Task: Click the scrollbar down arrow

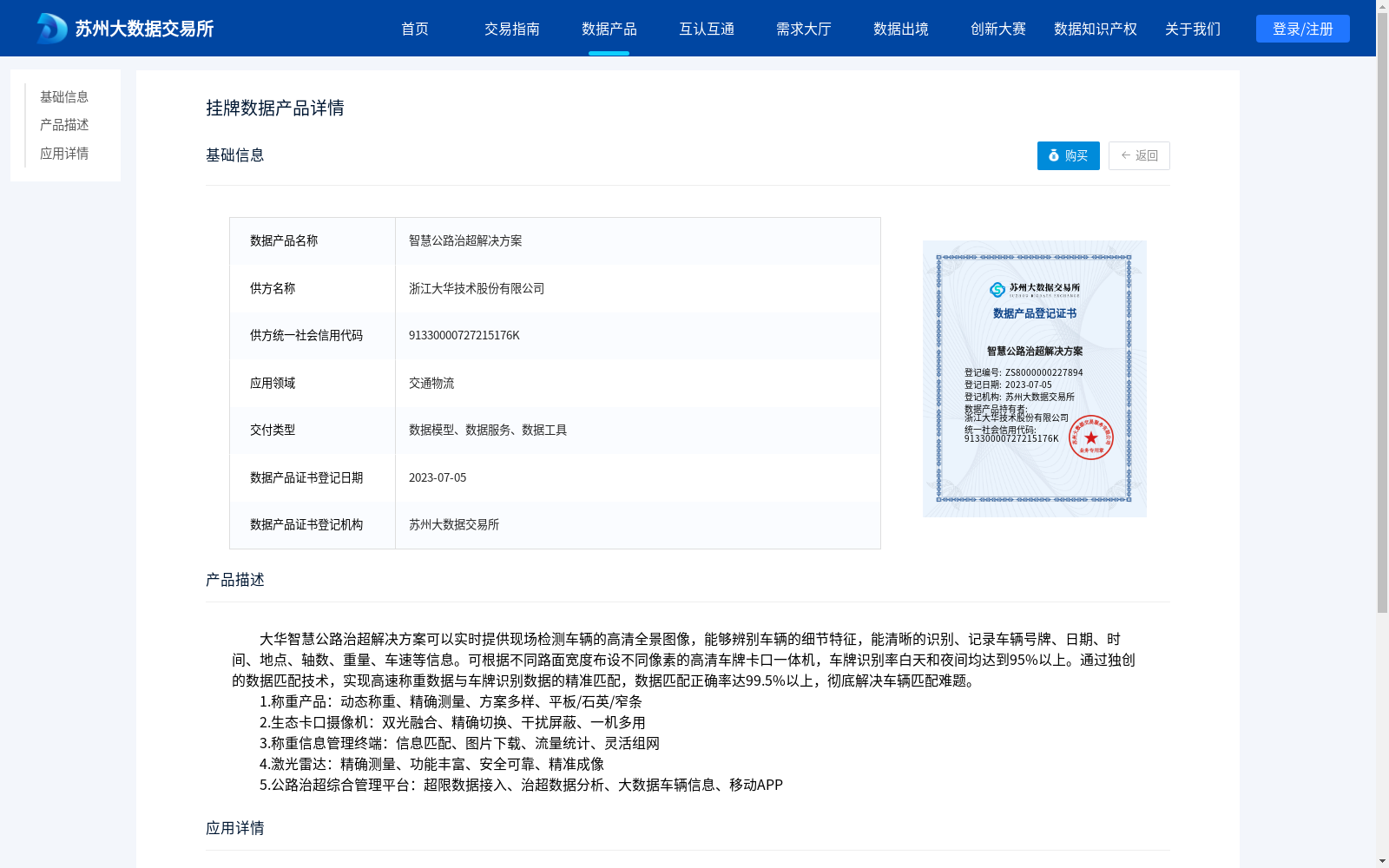Action: (1382, 862)
